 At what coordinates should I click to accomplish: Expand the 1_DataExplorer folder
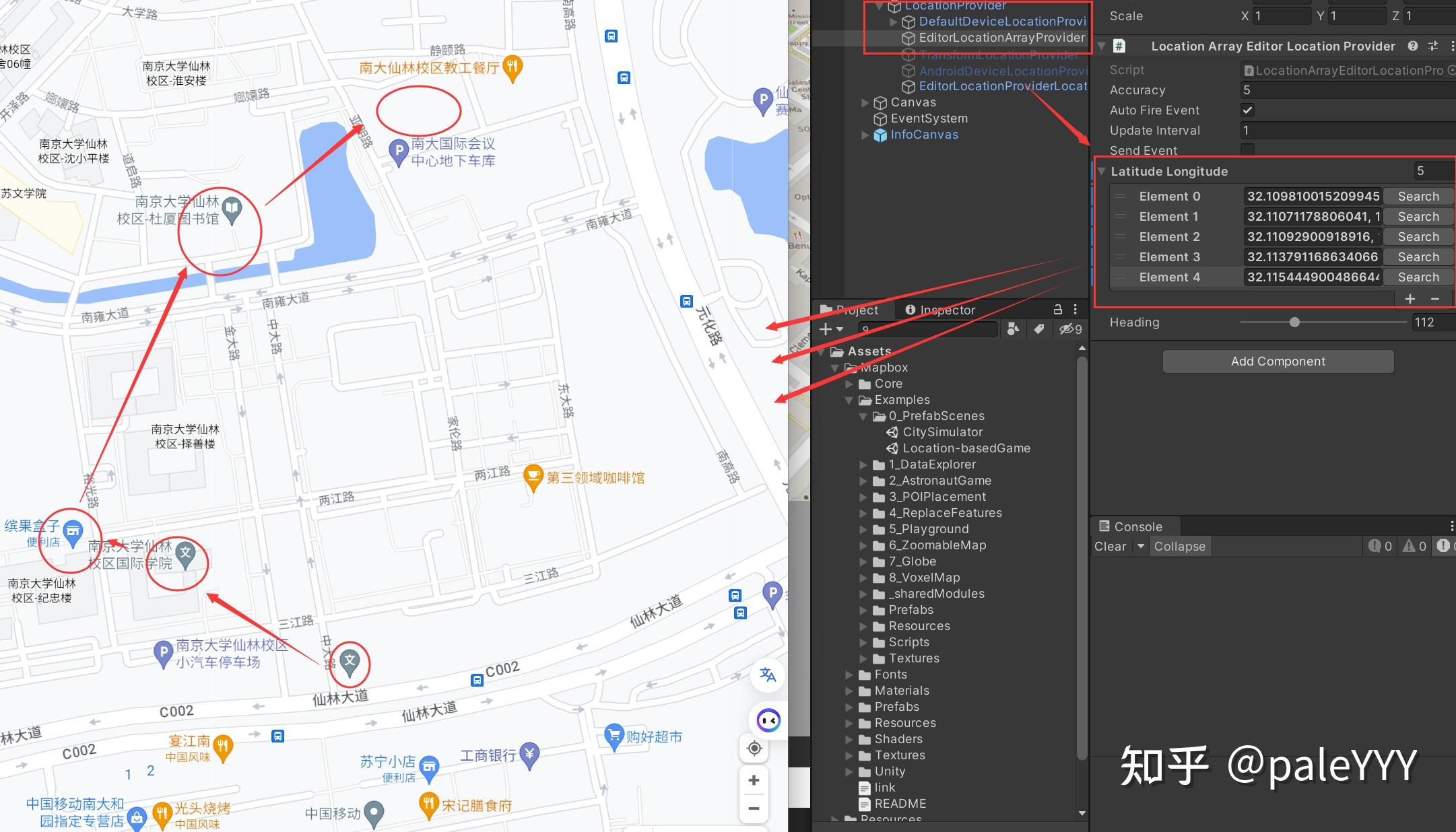tap(863, 464)
